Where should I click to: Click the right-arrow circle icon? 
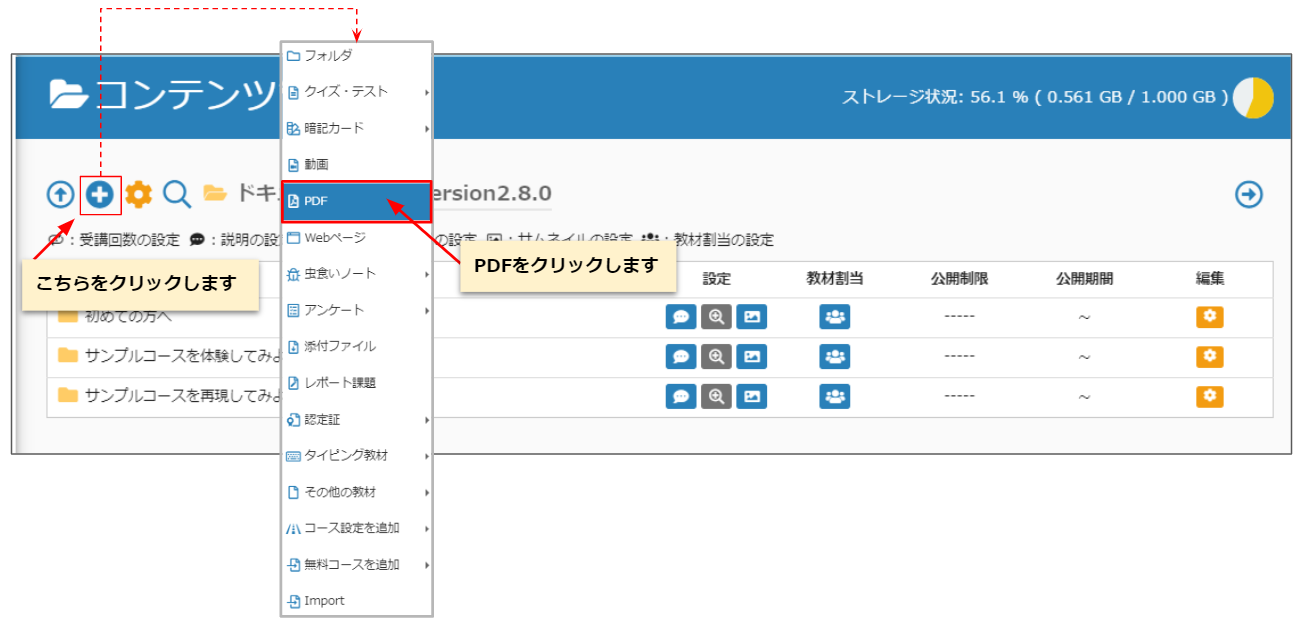(x=1249, y=194)
